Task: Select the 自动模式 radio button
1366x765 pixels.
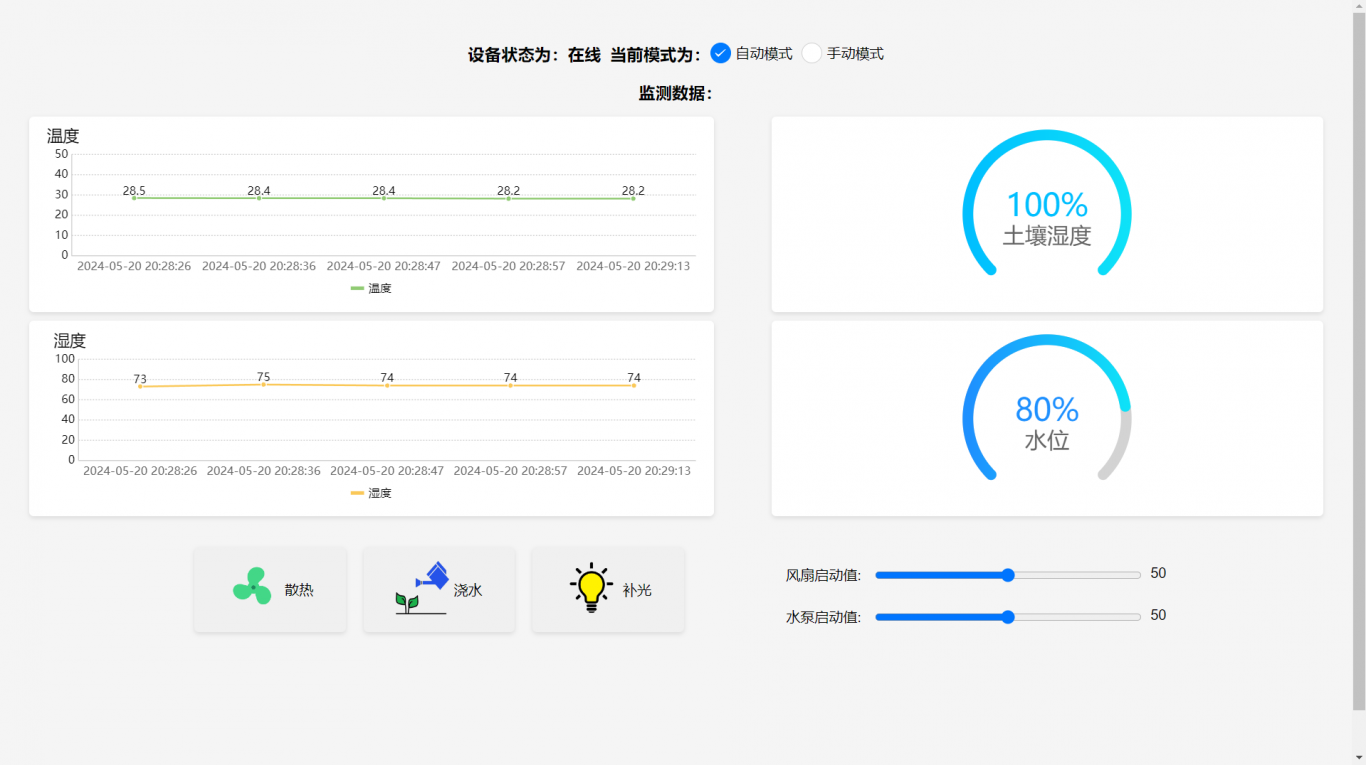Action: pos(721,53)
